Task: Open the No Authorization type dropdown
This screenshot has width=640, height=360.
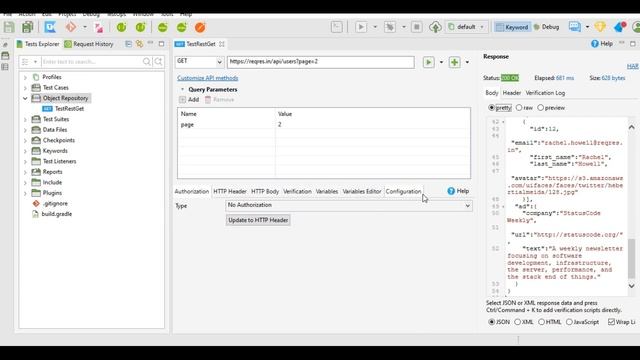Action: pyautogui.click(x=349, y=205)
